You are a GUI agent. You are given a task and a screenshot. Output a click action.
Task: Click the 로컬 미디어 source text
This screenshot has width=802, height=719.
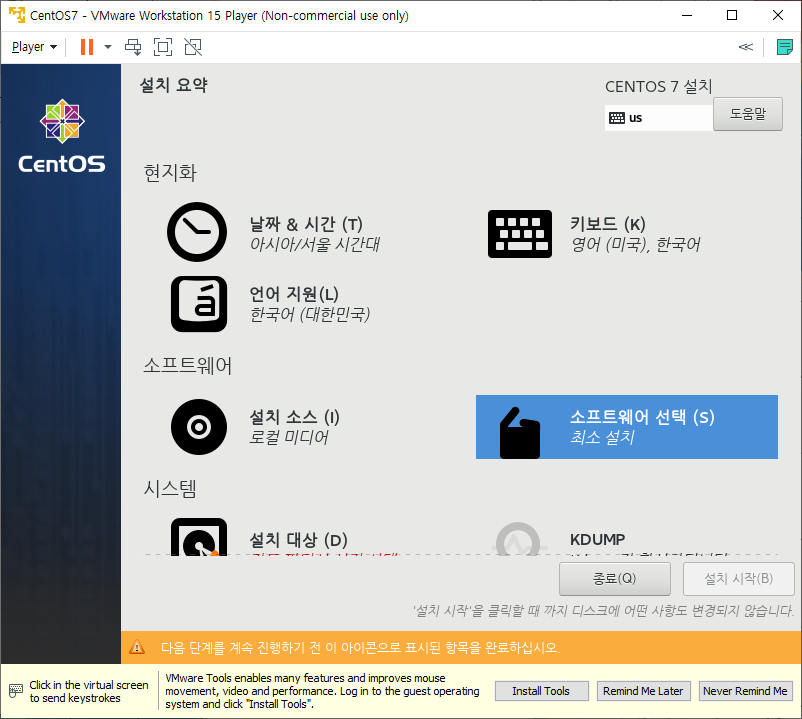288,437
